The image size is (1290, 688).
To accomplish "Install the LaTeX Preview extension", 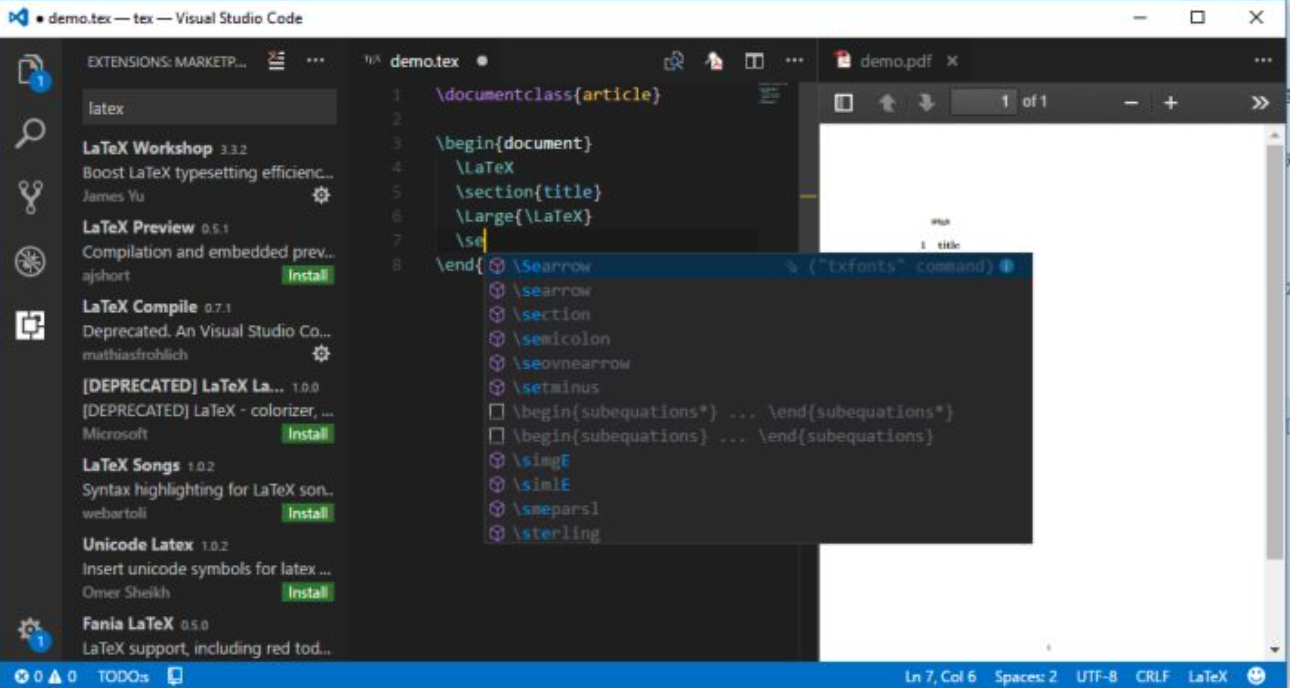I will 307,275.
